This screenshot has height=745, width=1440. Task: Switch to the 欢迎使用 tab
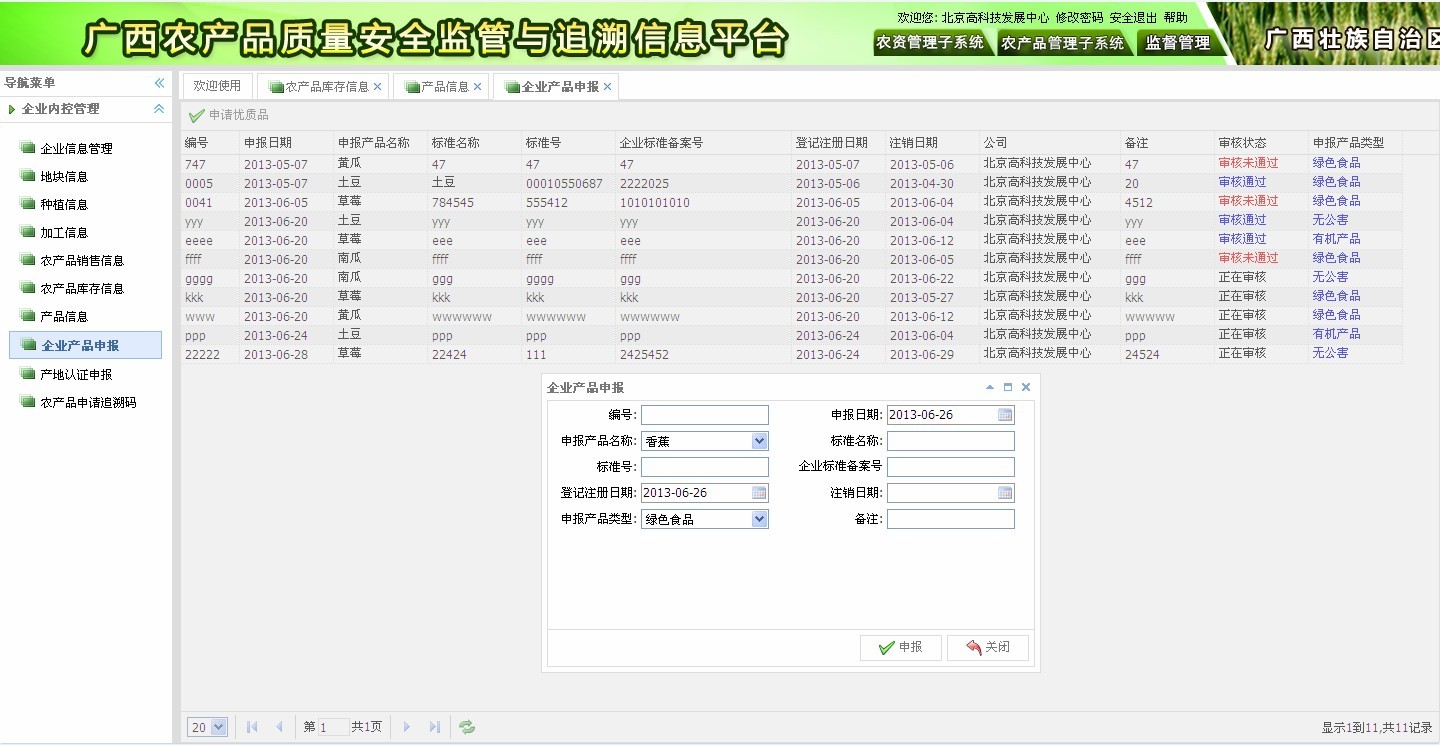(x=217, y=86)
